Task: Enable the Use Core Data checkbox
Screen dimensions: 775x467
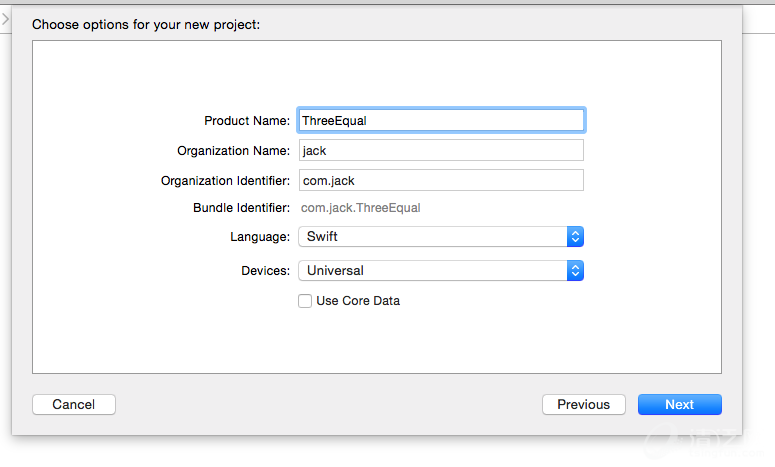Action: [x=305, y=301]
